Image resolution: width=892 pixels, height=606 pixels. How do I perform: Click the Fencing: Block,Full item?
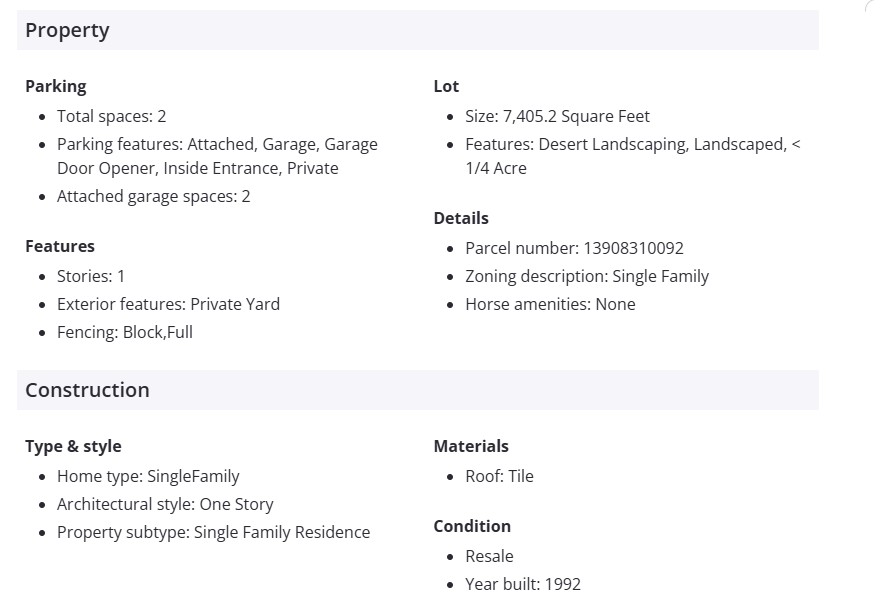[124, 332]
